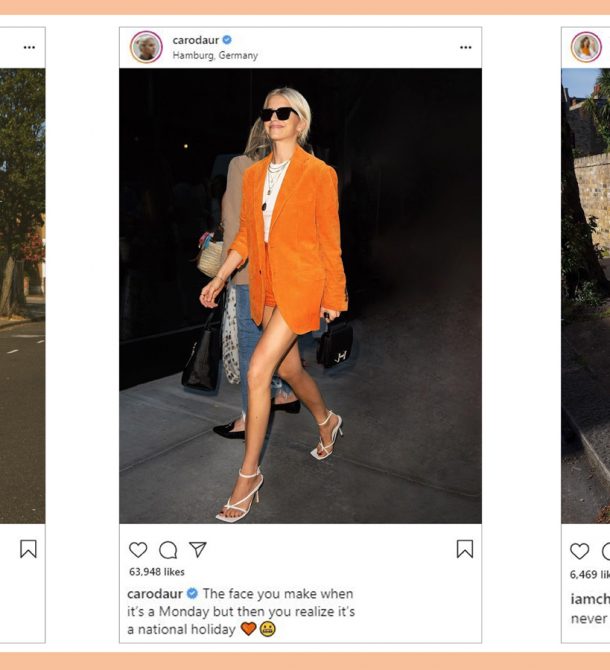This screenshot has height=670, width=610.
Task: View the 63,948 likes list
Action: [x=157, y=572]
